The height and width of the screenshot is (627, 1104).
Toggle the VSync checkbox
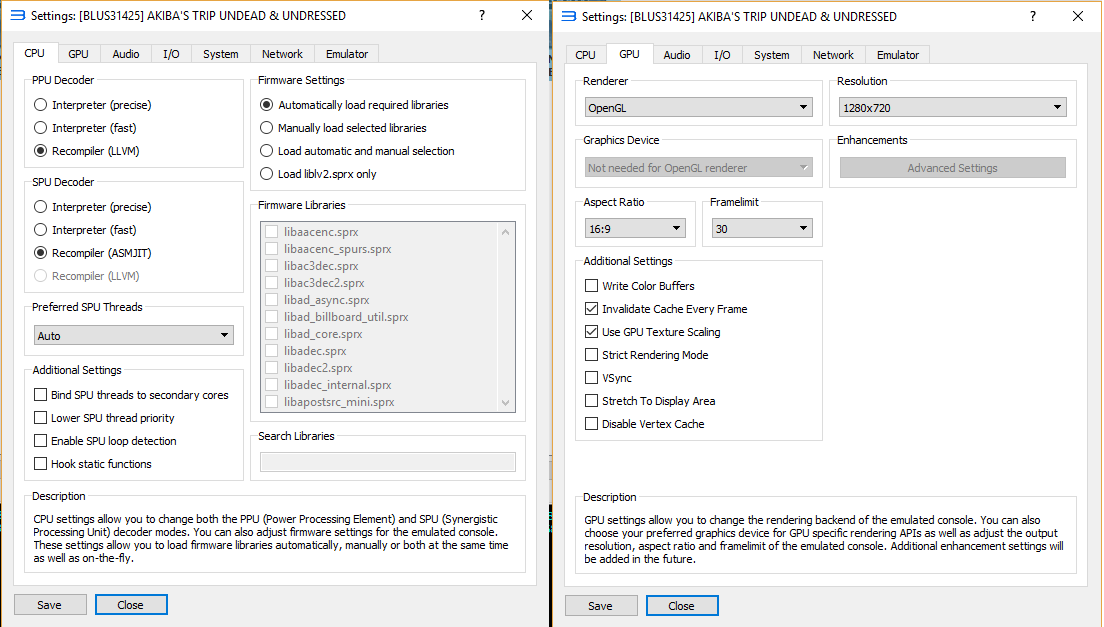(591, 378)
